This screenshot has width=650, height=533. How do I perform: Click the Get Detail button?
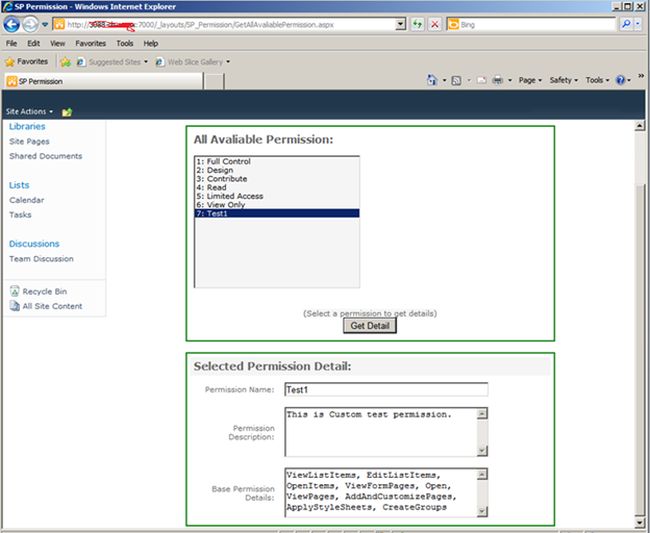[370, 326]
